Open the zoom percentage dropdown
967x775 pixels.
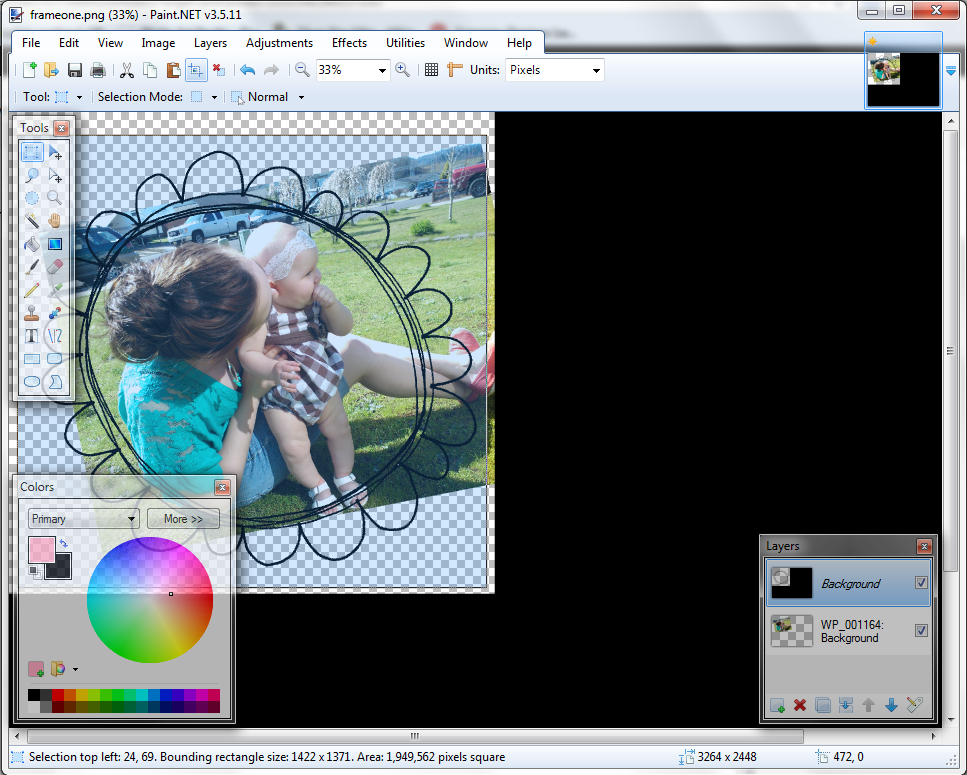coord(381,70)
